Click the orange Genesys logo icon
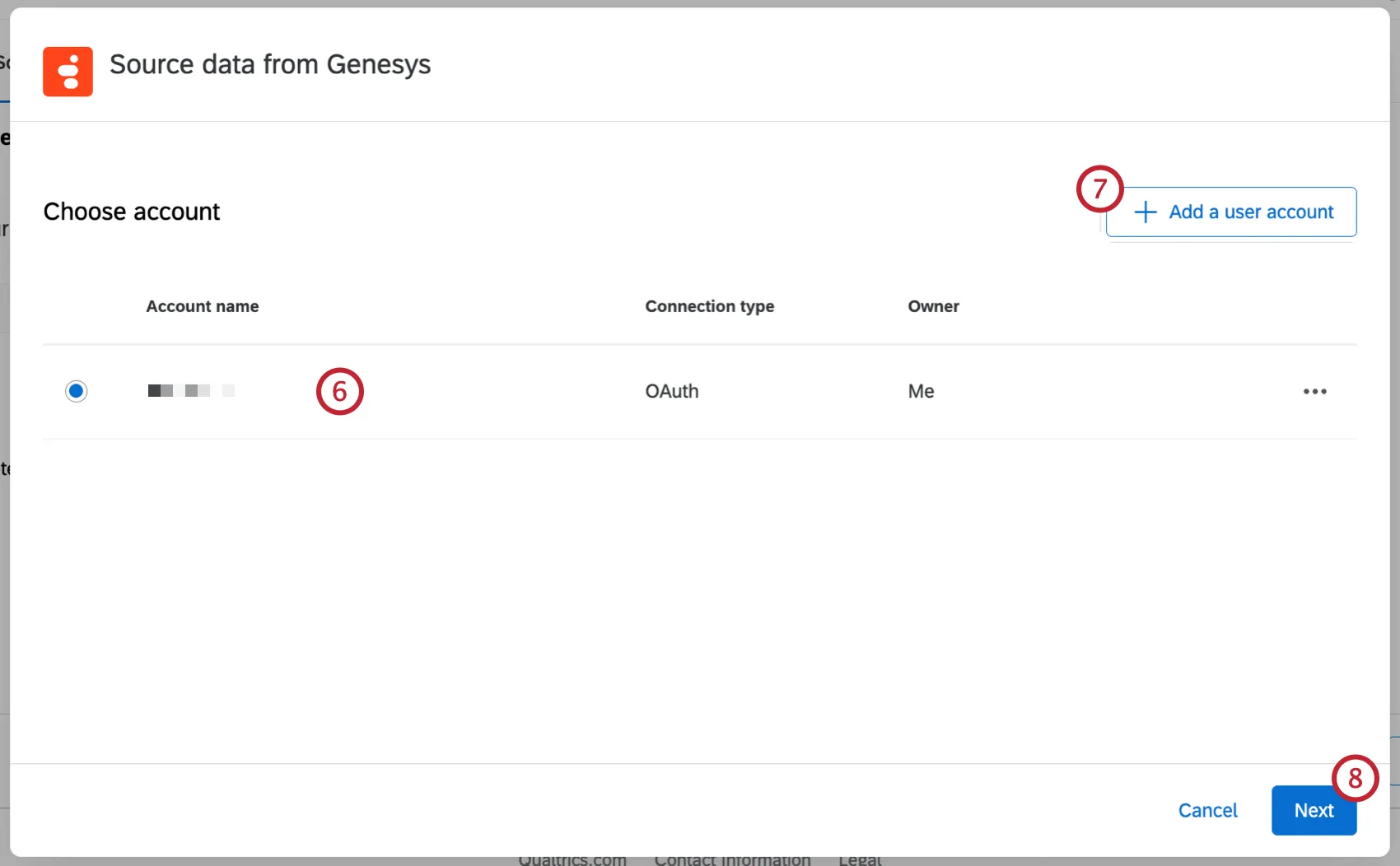The image size is (1400, 866). point(68,72)
